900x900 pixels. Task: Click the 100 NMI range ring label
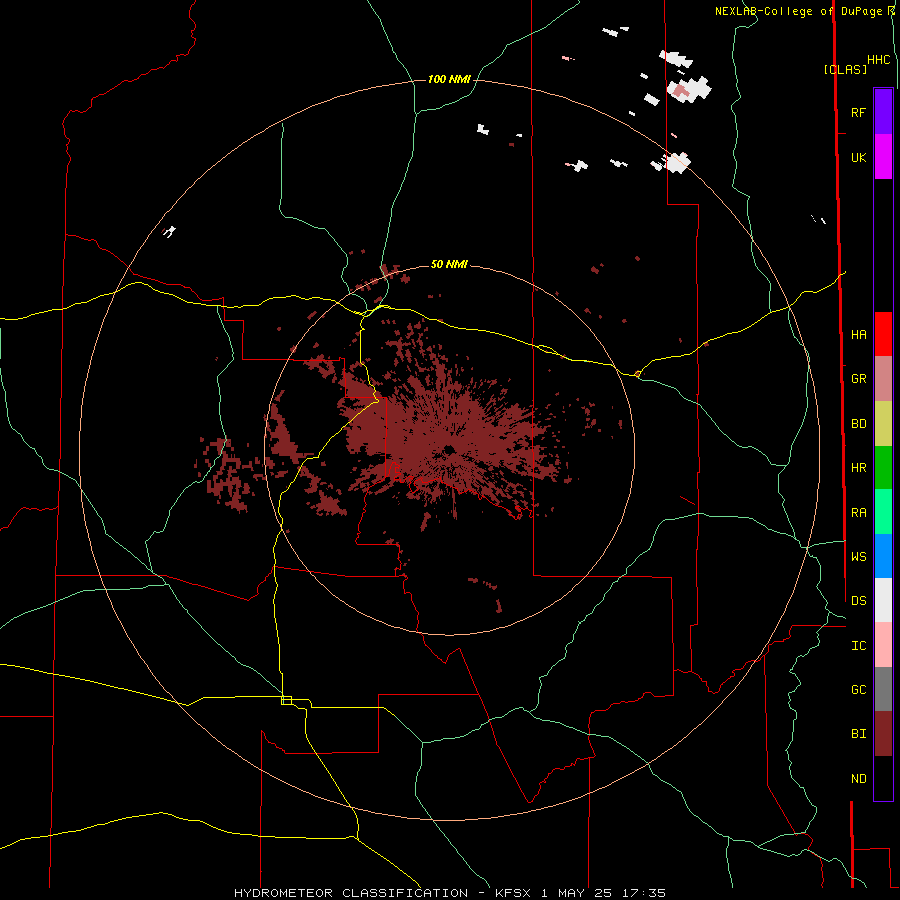pyautogui.click(x=449, y=79)
